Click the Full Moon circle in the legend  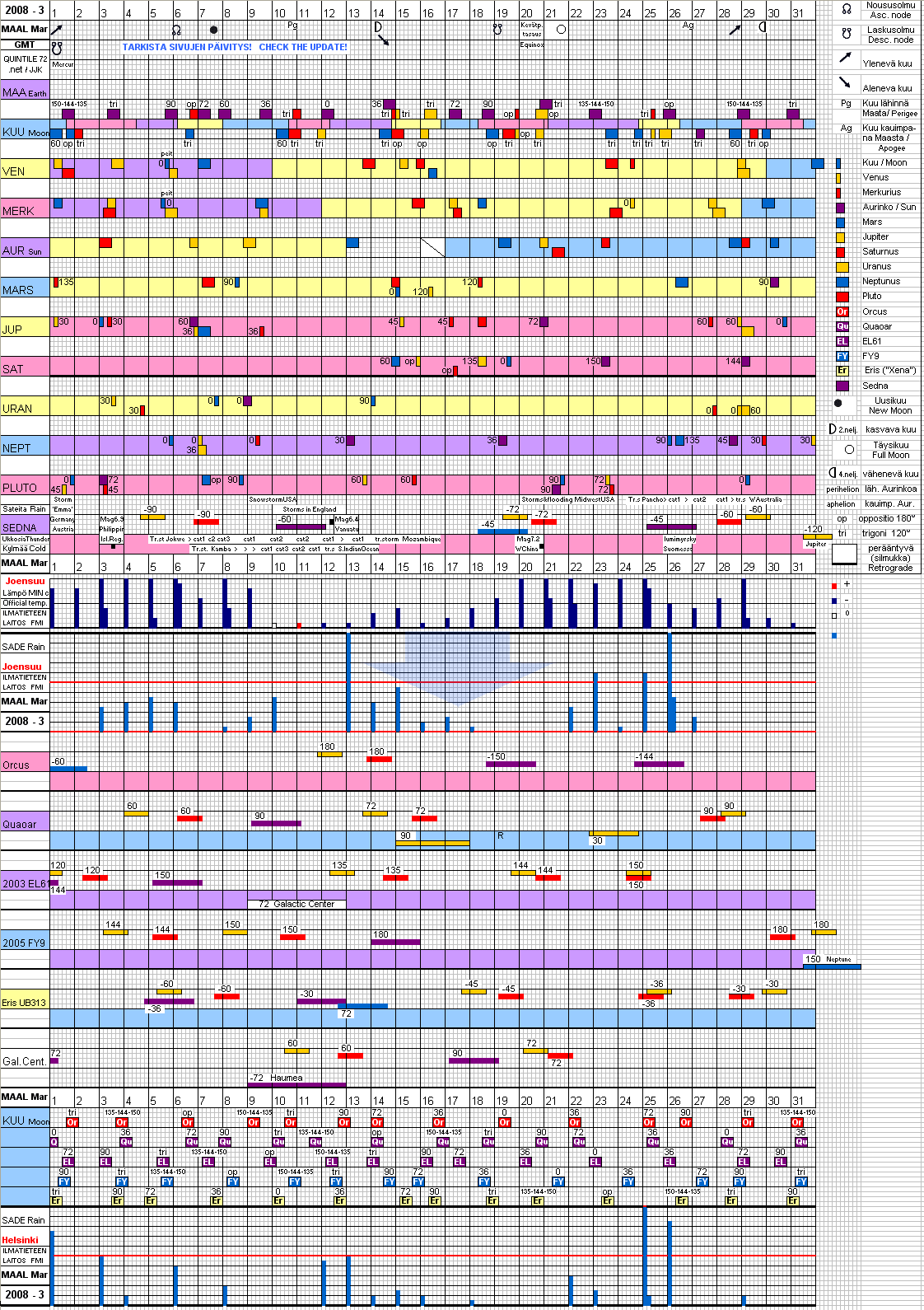tap(849, 449)
